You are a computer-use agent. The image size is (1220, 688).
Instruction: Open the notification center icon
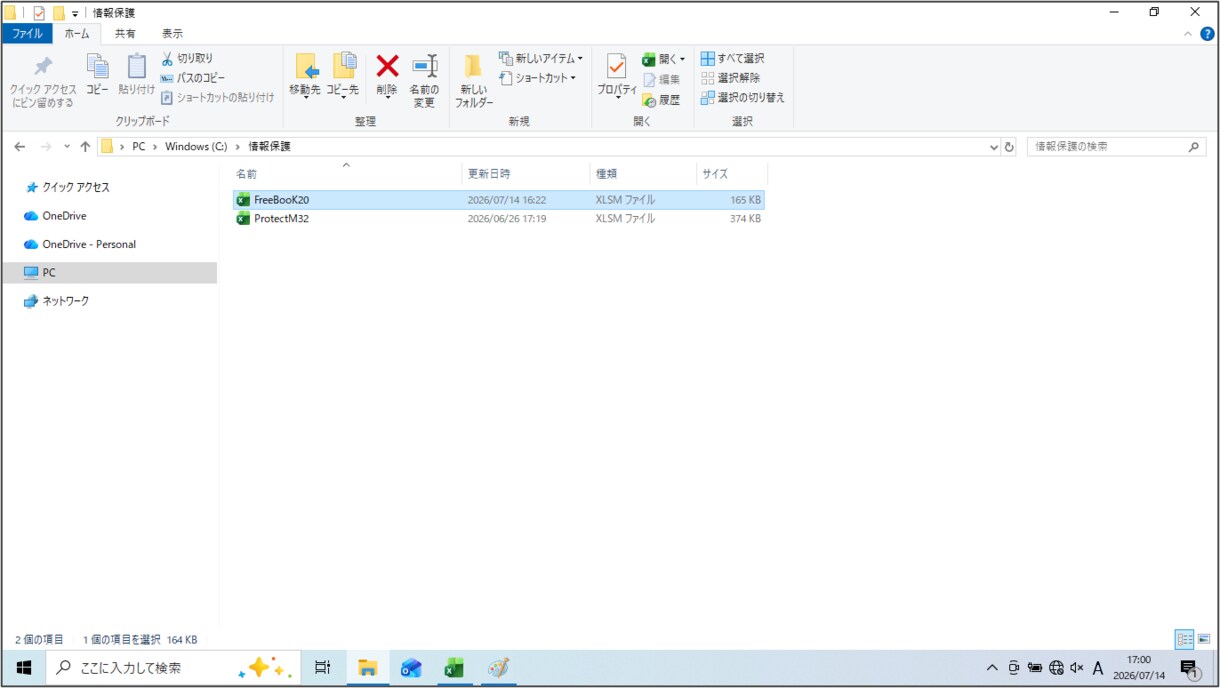1189,668
